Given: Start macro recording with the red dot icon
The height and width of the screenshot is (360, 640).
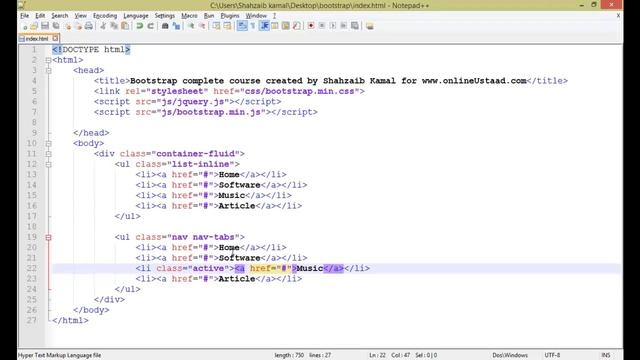Looking at the screenshot, I should click(311, 26).
